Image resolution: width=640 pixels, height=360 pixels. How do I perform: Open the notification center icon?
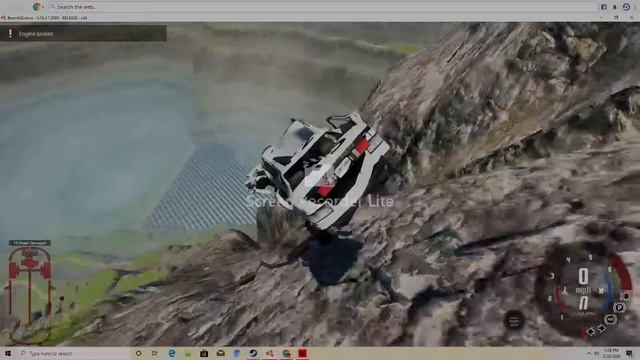tap(629, 353)
